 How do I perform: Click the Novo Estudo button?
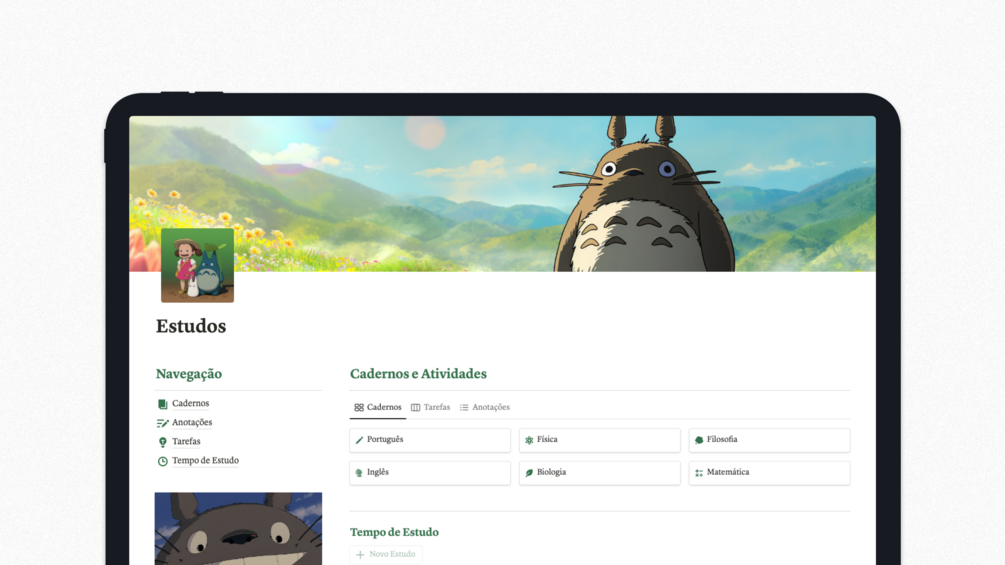[x=386, y=555]
